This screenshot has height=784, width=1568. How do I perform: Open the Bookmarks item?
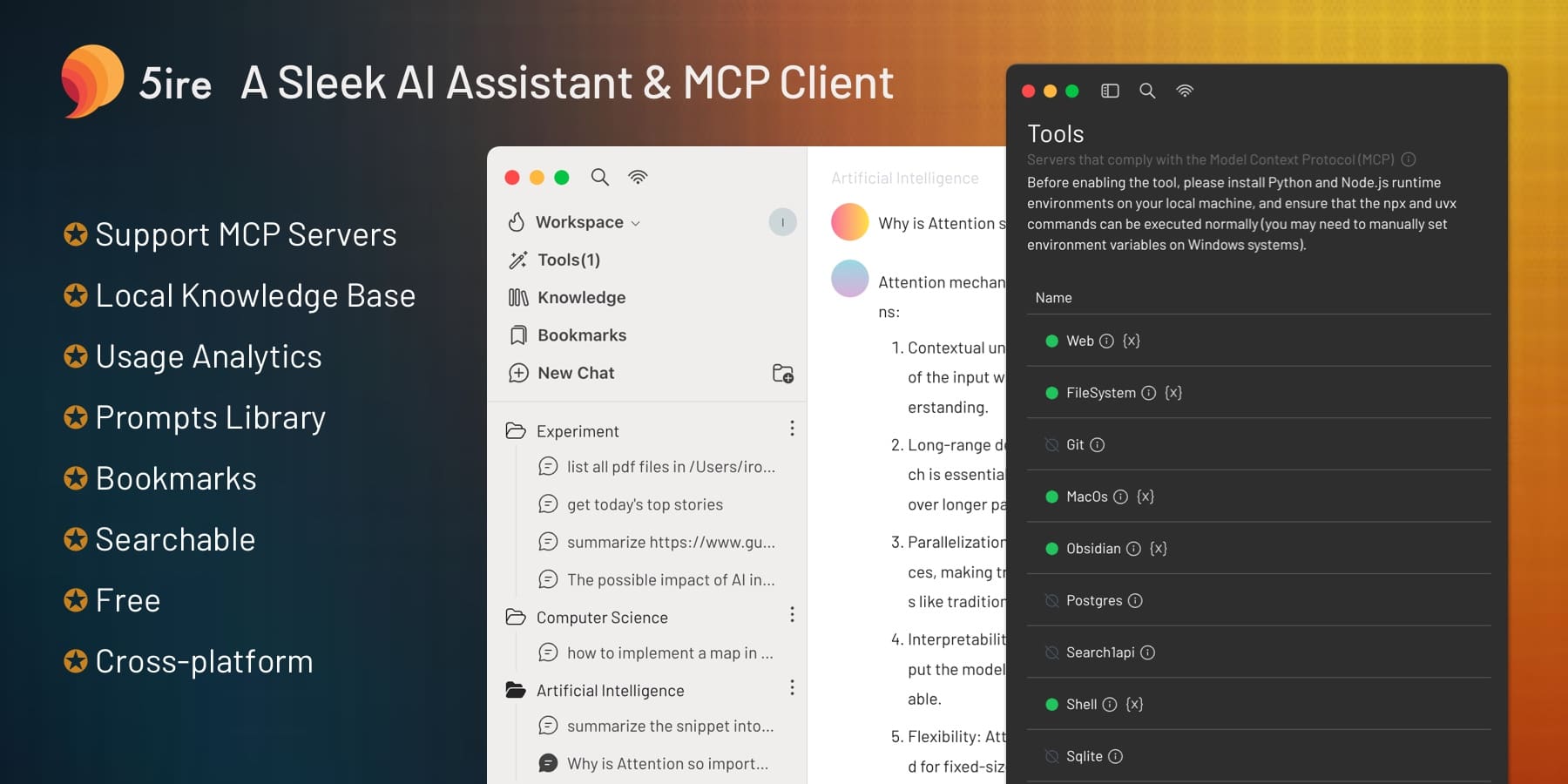point(582,335)
